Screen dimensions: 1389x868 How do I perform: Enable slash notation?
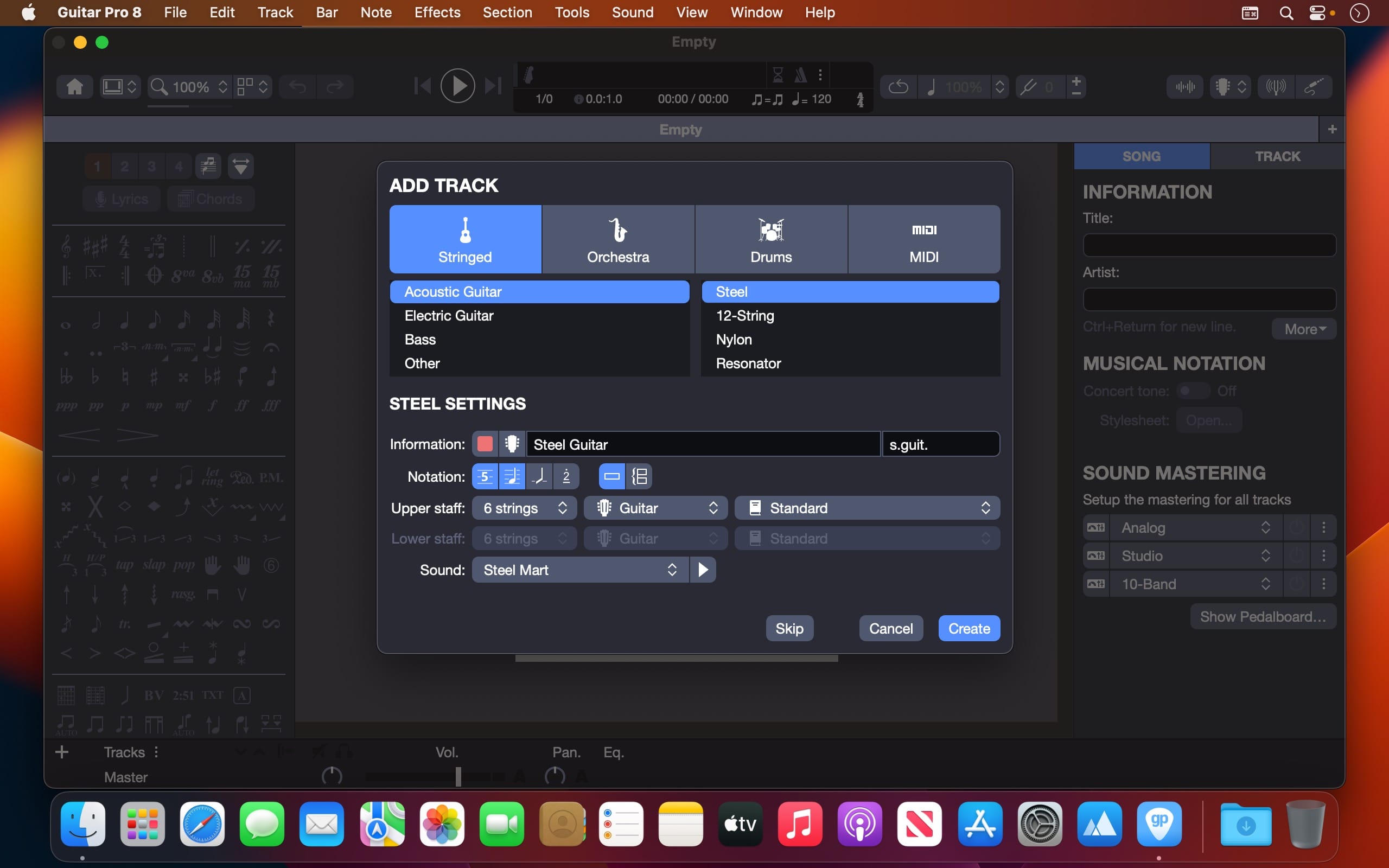[x=539, y=476]
